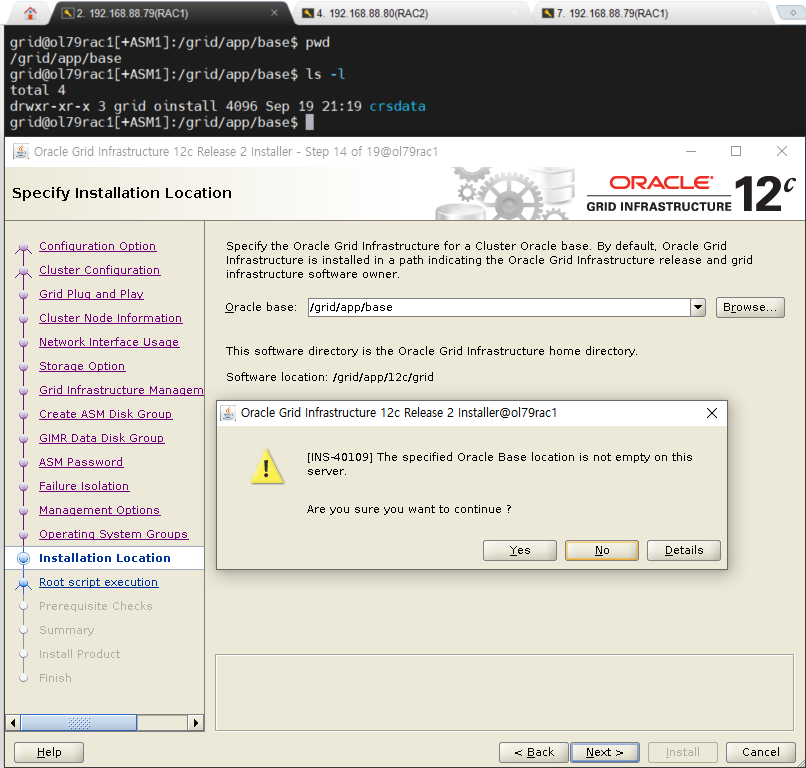This screenshot has height=768, width=806.
Task: Open Storage Option step
Action: [82, 366]
